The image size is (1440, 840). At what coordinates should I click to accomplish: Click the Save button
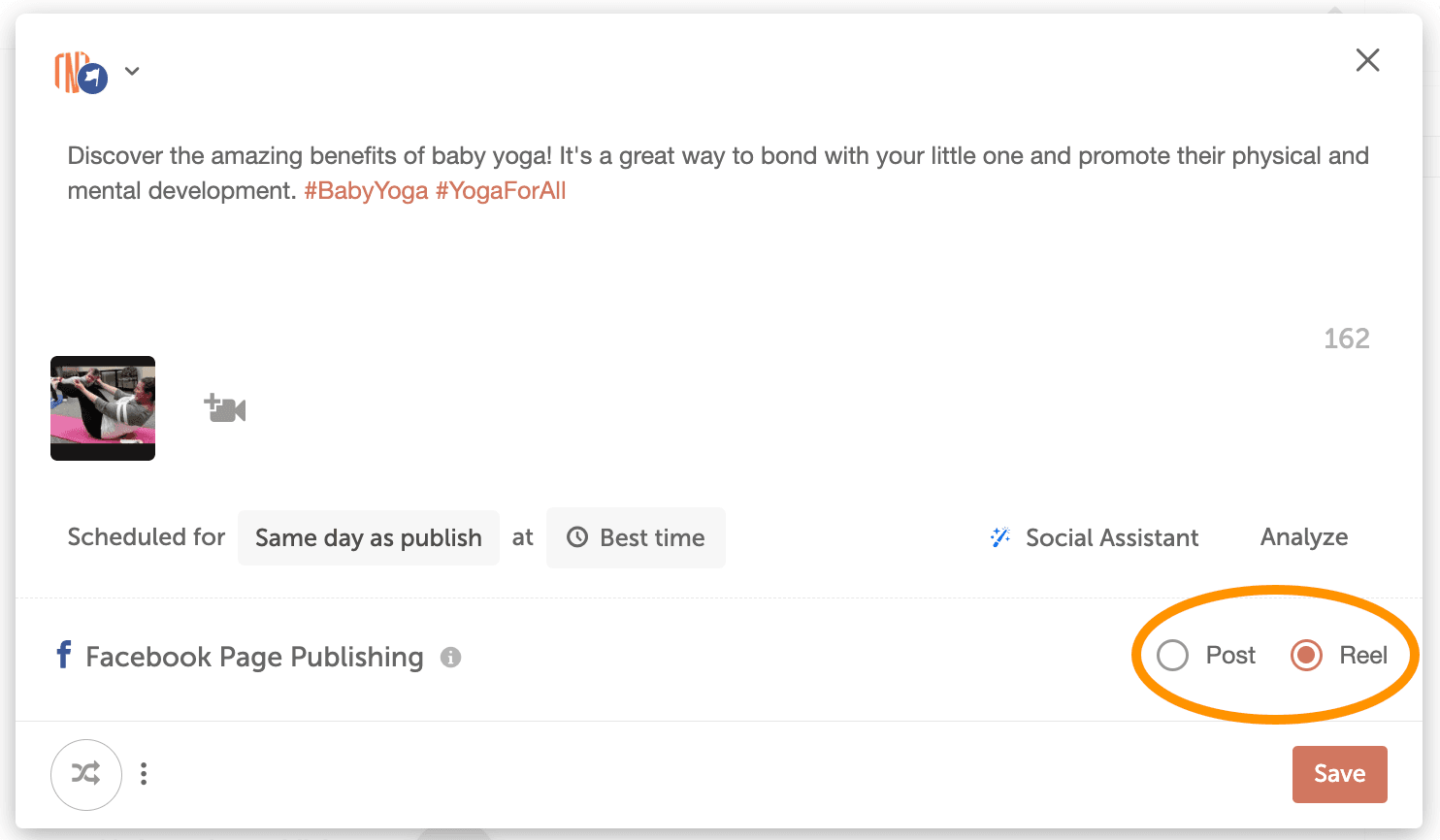[1339, 774]
